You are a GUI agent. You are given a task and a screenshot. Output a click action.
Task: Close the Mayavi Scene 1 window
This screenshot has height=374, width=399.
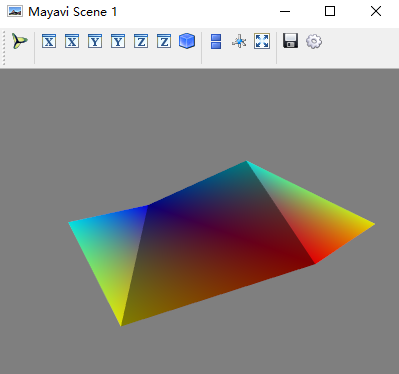pyautogui.click(x=376, y=11)
